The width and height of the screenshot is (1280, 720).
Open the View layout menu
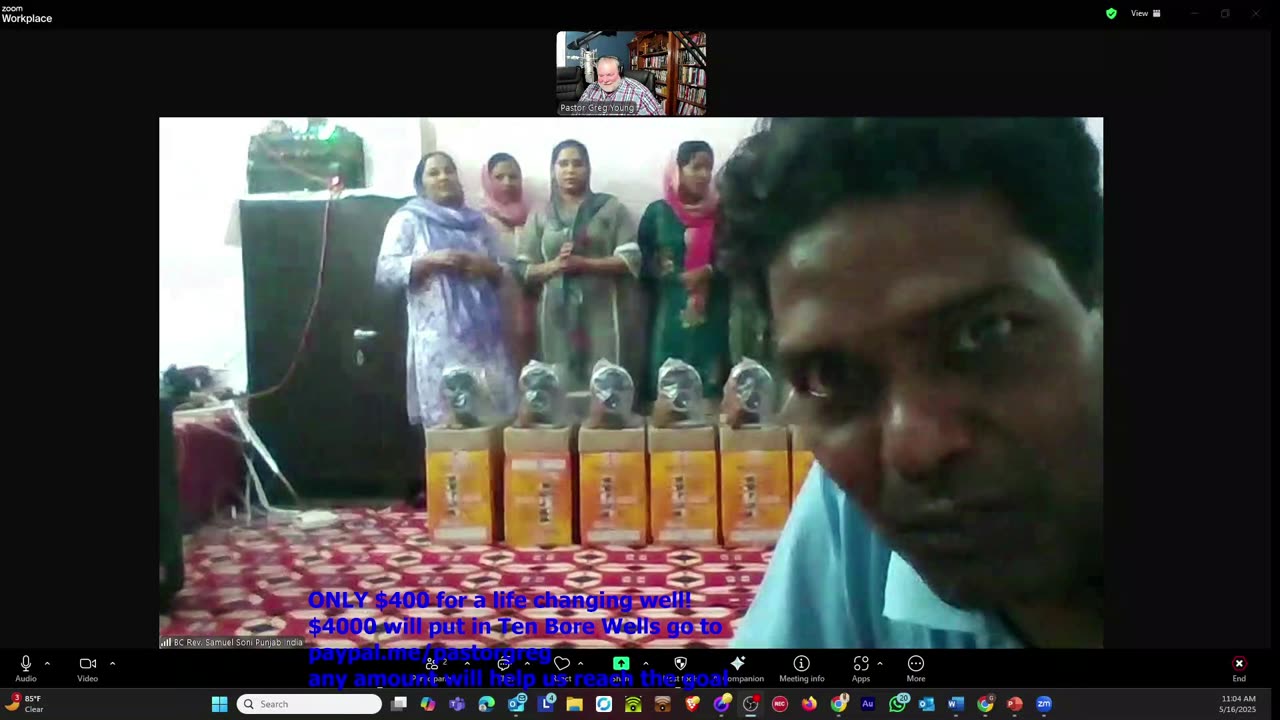pyautogui.click(x=1146, y=14)
